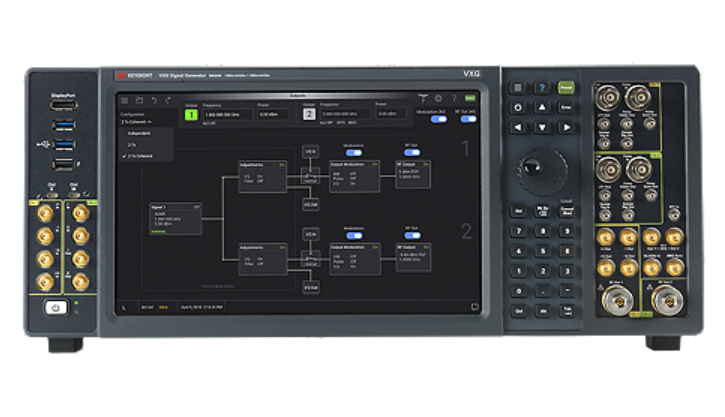The height and width of the screenshot is (417, 725).
Task: Push the number 3 key
Action: click(x=567, y=271)
